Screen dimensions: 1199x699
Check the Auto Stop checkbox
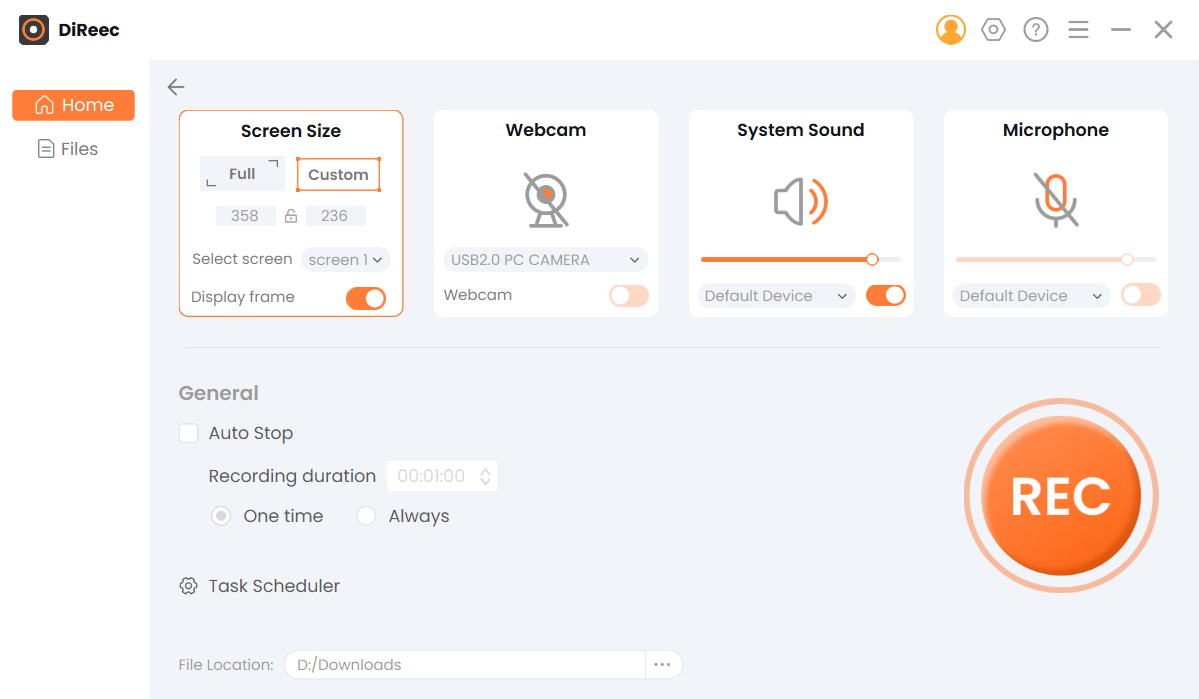tap(189, 432)
